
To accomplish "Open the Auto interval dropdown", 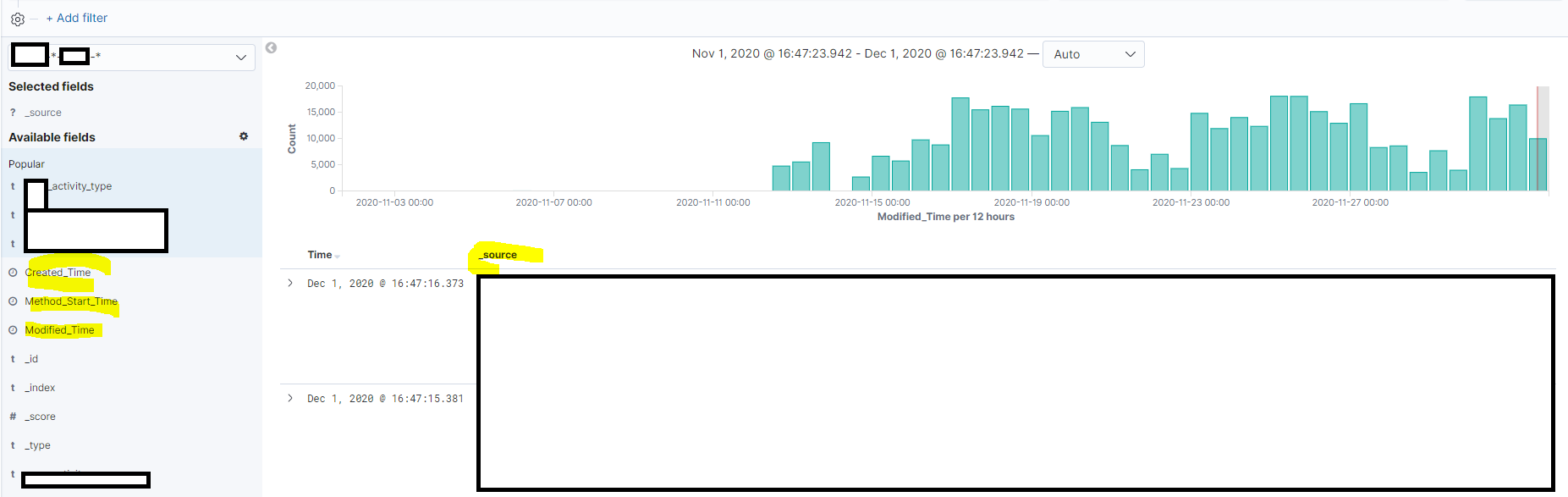I will coord(1093,54).
